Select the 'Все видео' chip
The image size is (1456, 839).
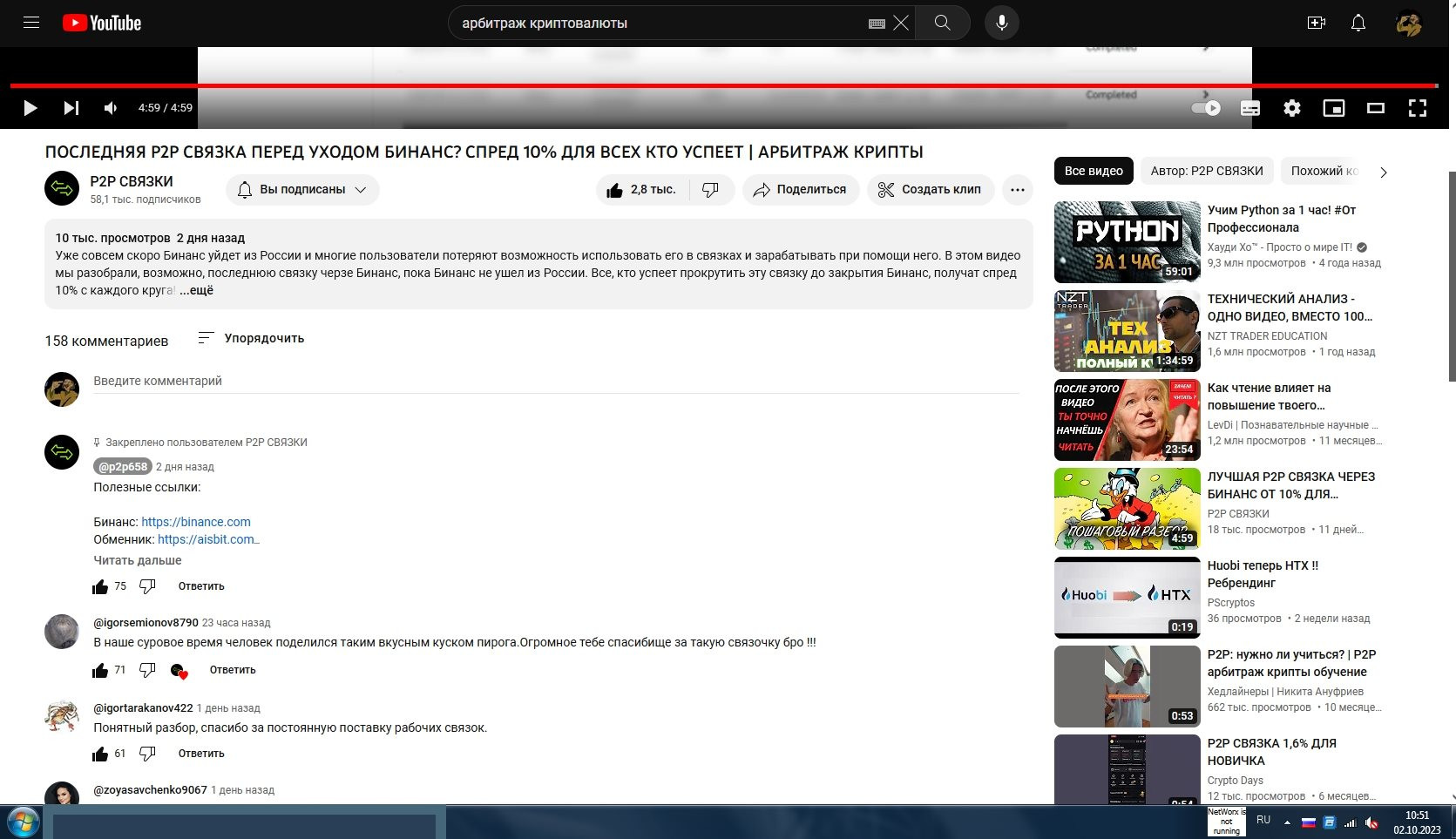1094,171
